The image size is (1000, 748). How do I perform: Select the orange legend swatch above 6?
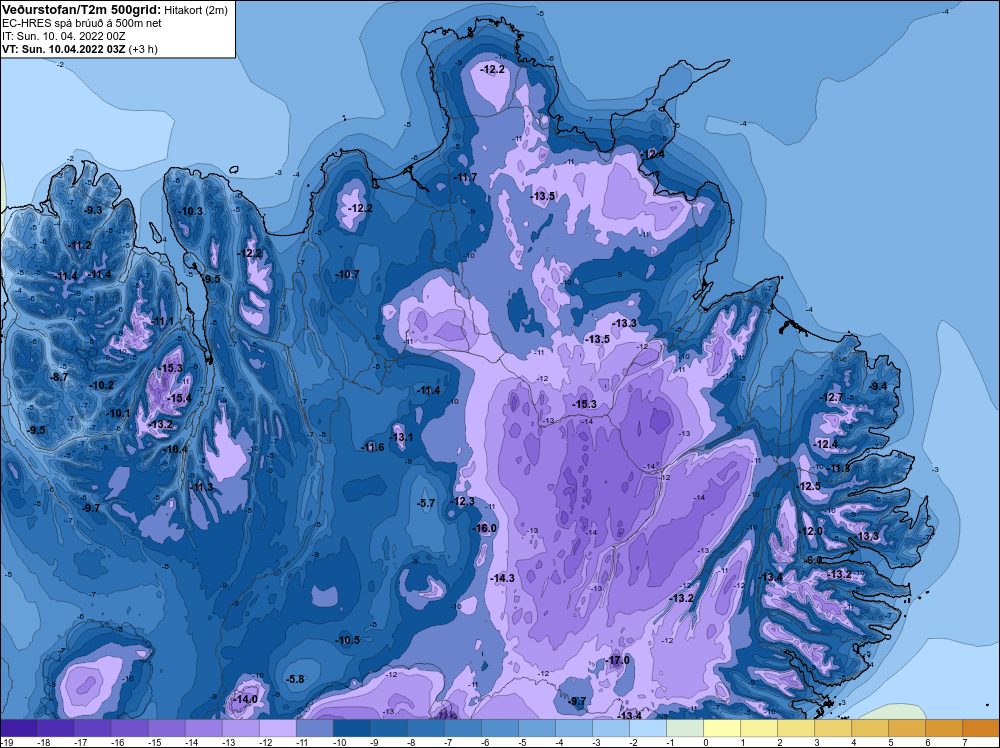944,728
